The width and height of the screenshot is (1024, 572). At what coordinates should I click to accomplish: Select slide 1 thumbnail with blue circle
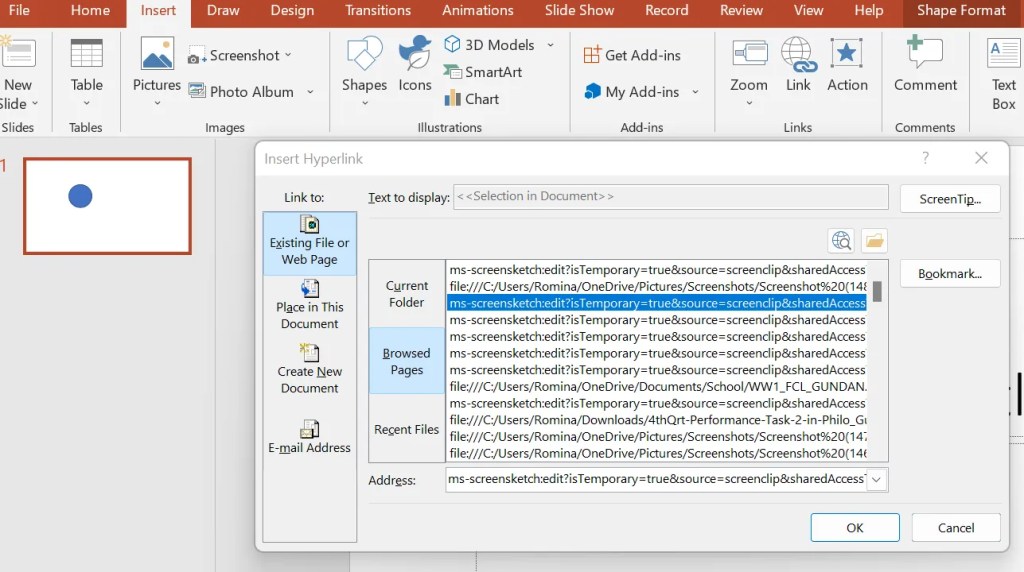107,206
